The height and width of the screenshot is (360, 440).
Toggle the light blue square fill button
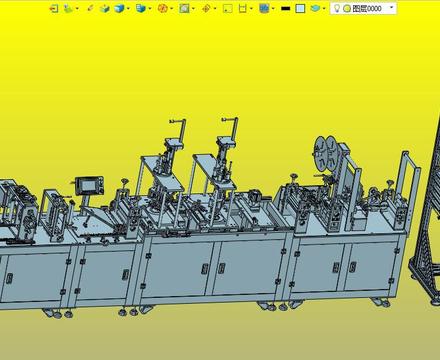300,9
